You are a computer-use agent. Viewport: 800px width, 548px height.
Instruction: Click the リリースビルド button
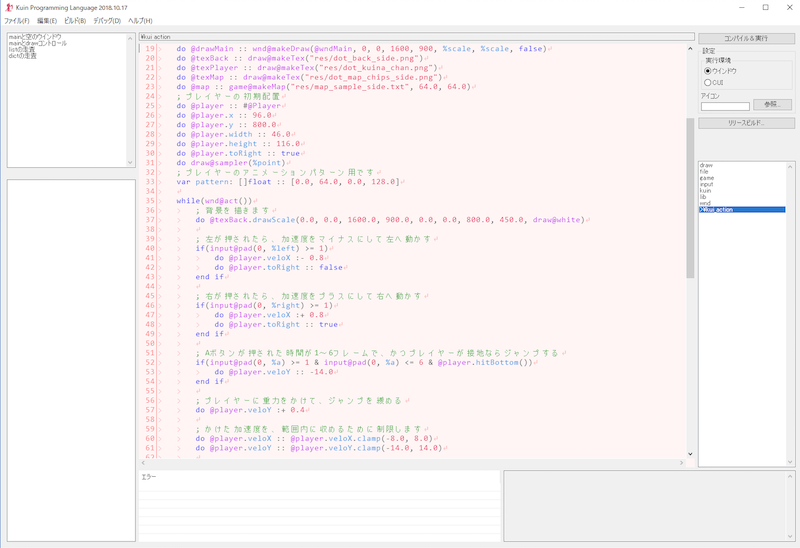(x=746, y=123)
